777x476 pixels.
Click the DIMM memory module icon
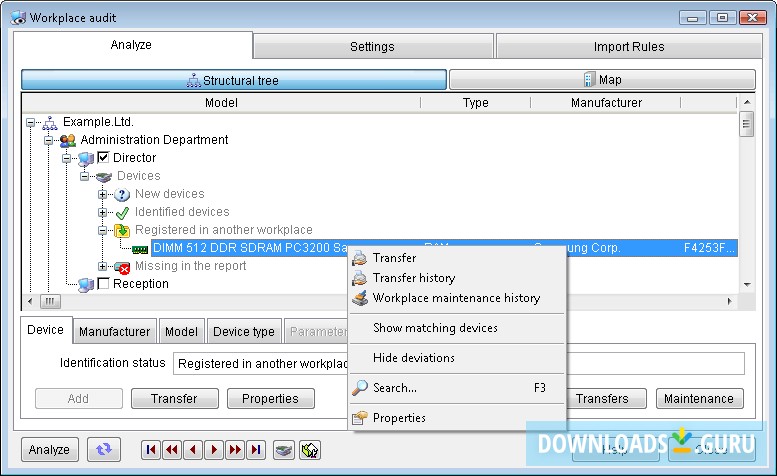(140, 249)
